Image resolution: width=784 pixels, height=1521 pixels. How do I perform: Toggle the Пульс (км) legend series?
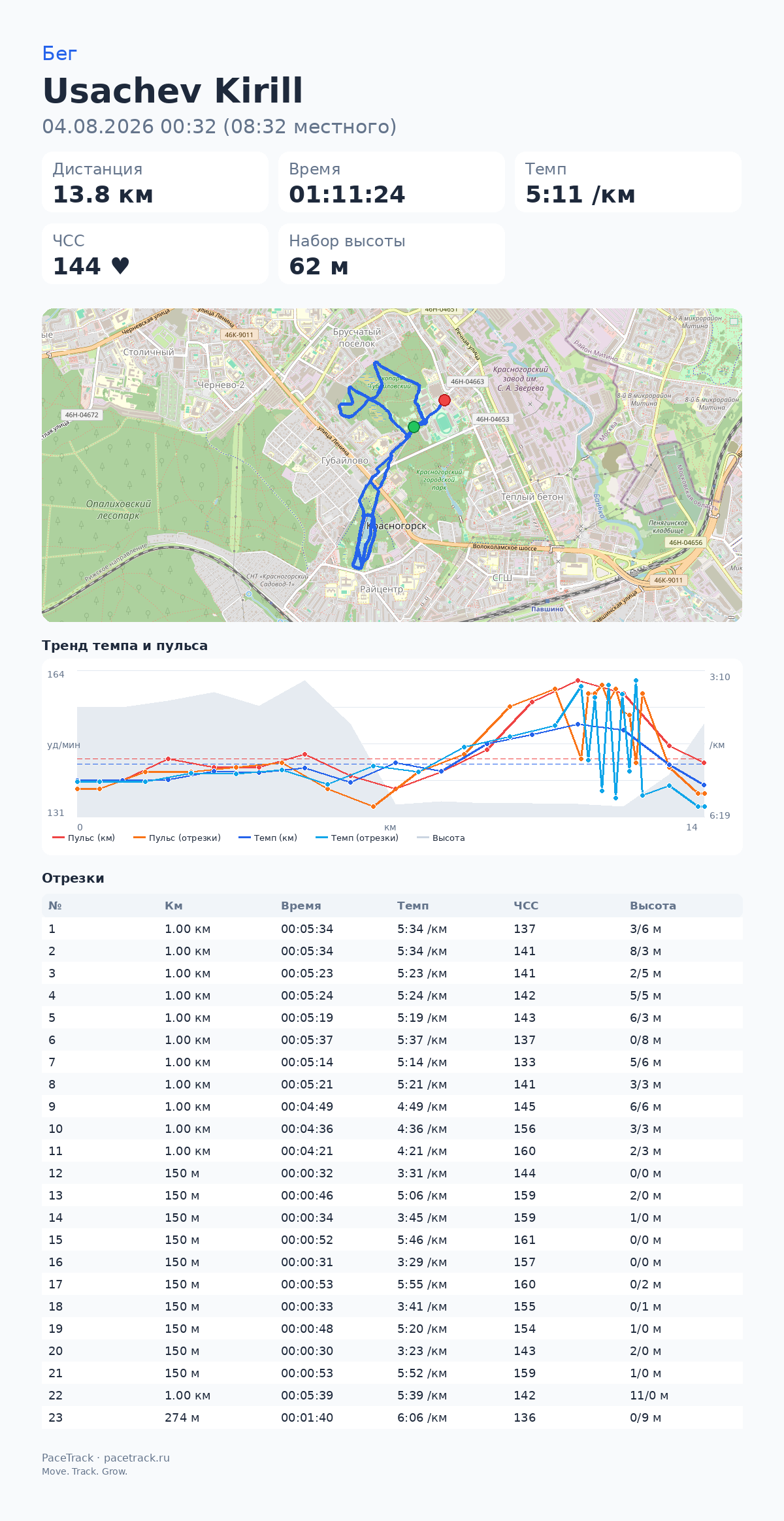(84, 838)
